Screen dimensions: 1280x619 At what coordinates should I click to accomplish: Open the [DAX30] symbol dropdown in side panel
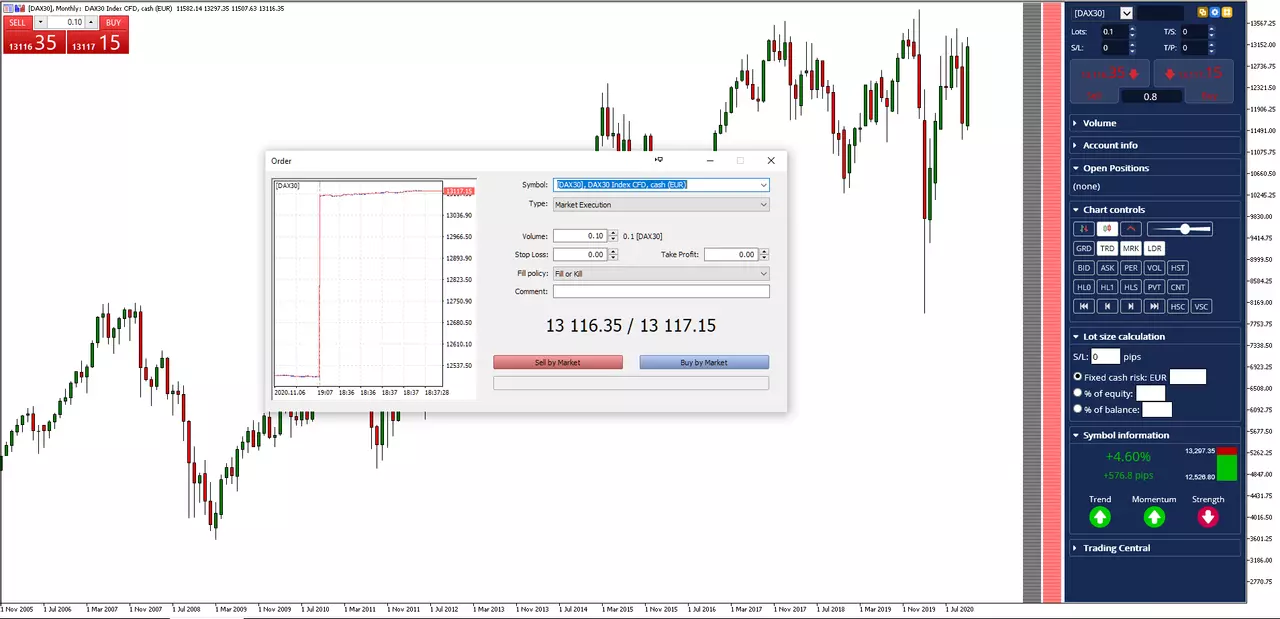[1127, 13]
